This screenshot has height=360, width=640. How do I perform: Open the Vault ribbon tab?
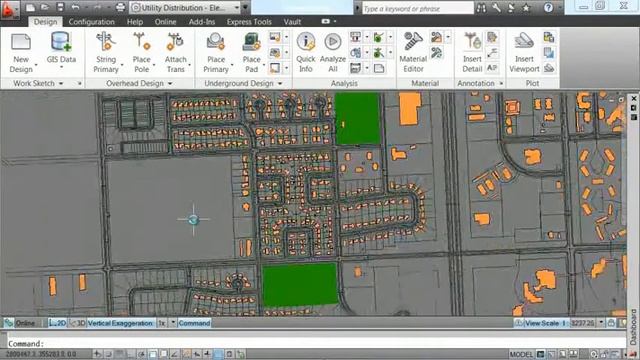tap(292, 22)
